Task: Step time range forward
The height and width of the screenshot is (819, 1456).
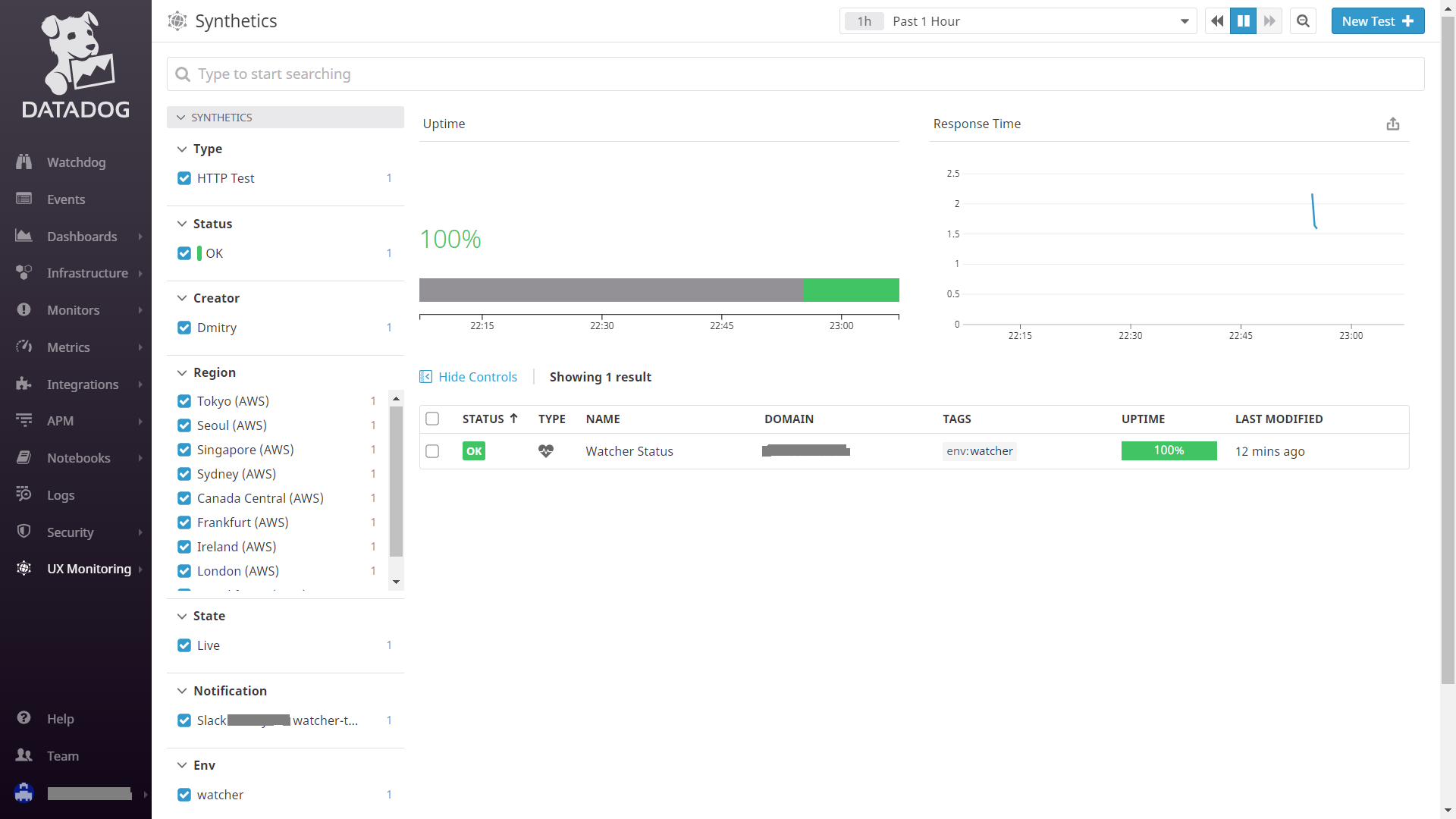Action: 1269,21
